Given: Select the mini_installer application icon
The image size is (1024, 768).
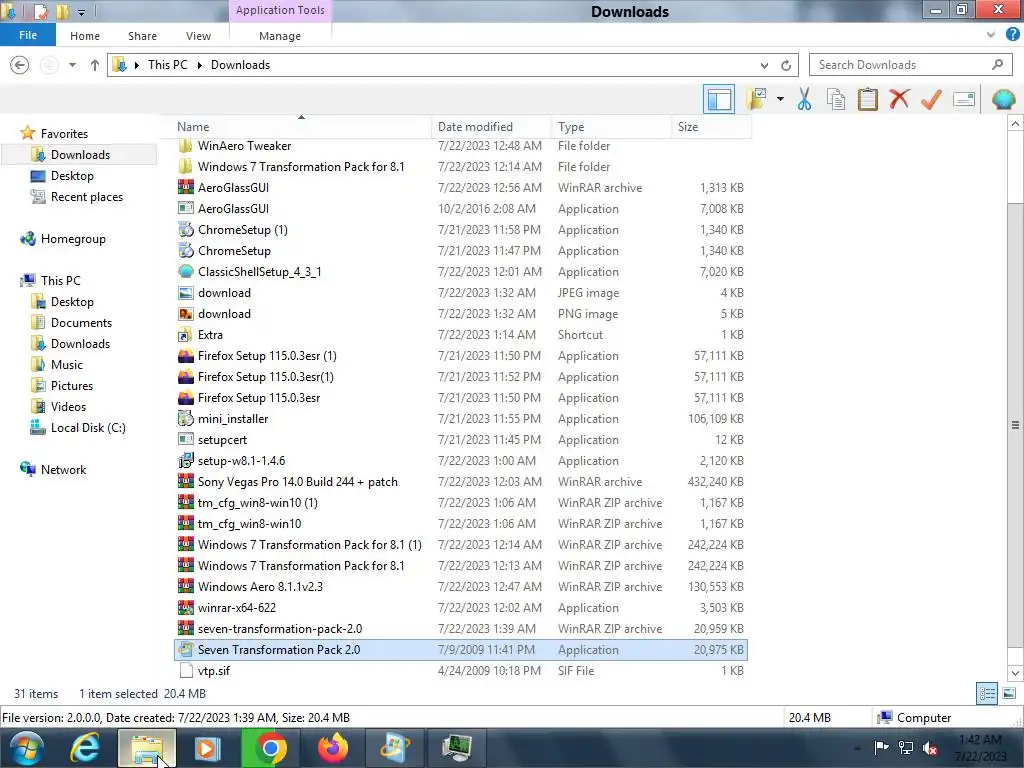Looking at the screenshot, I should [x=186, y=419].
